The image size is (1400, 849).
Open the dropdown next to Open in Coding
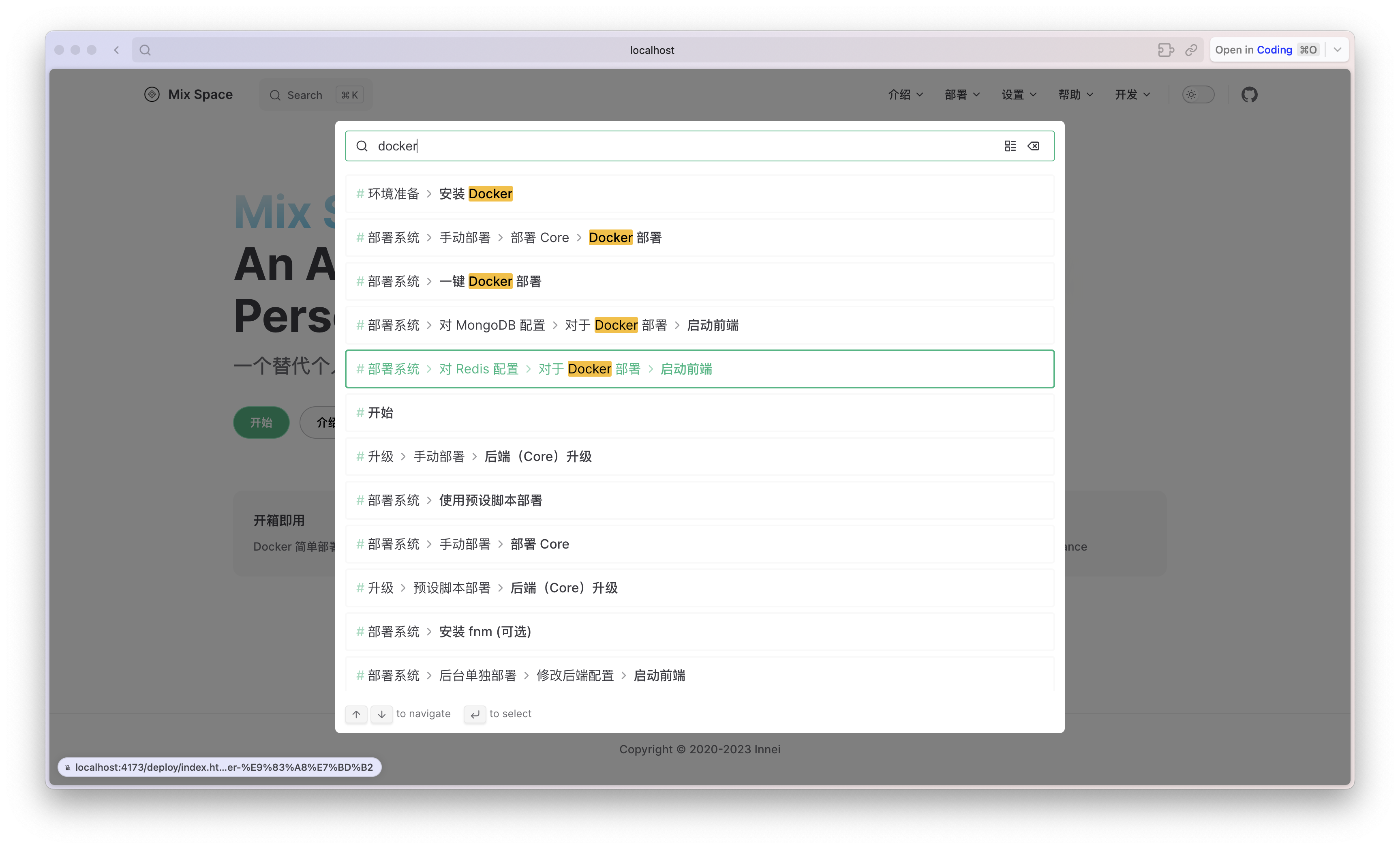point(1338,49)
